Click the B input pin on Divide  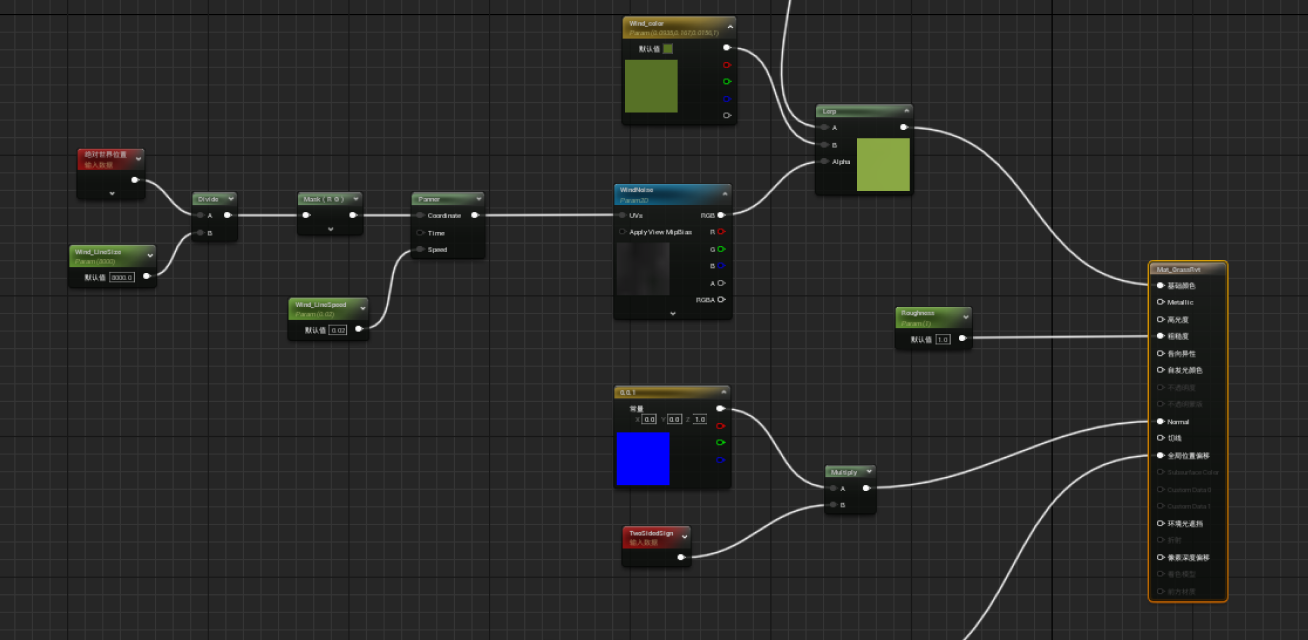tap(200, 233)
